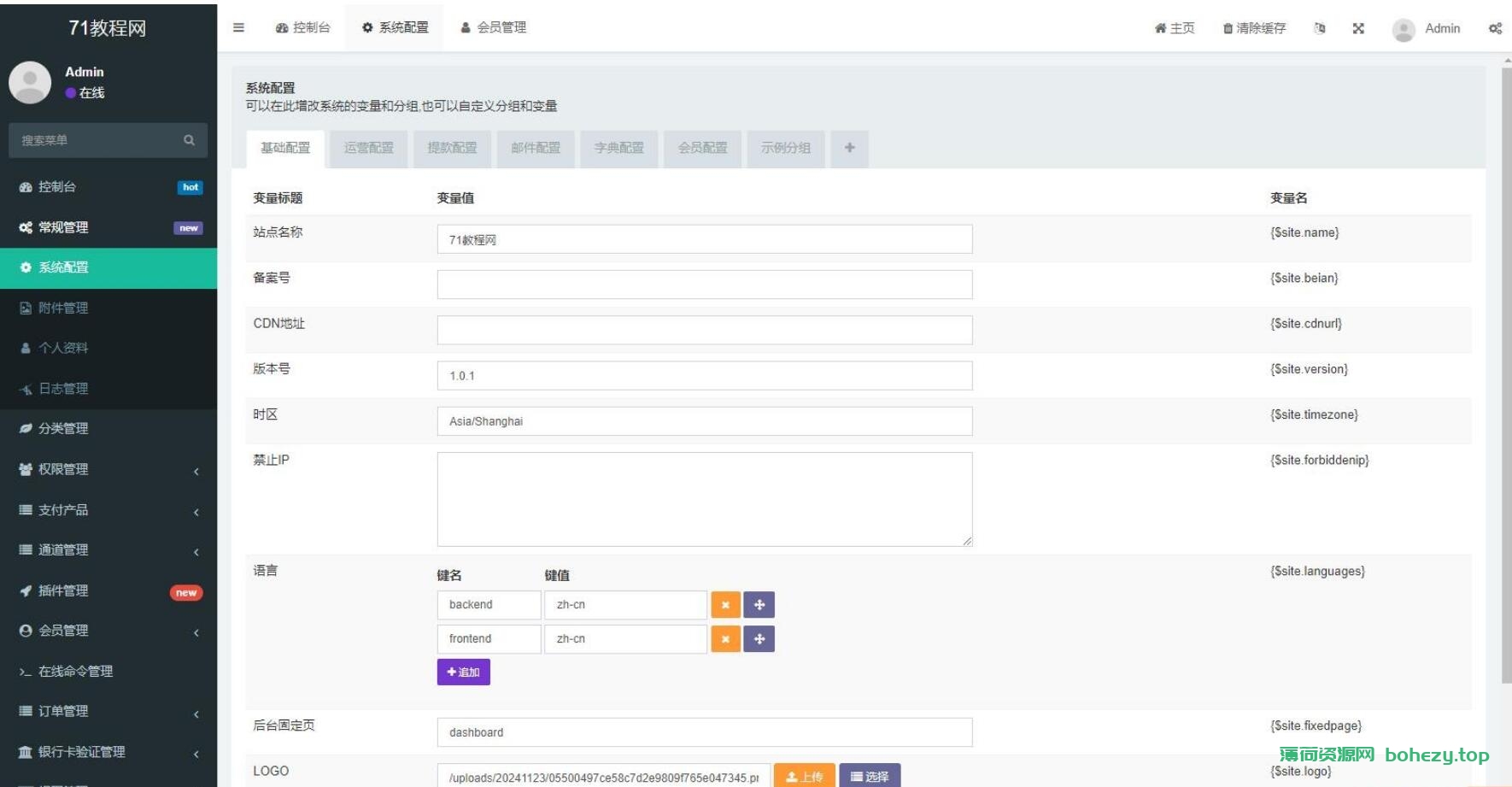Switch to 字典配置 tab
Screen dimensions: 1512x787
click(x=619, y=149)
